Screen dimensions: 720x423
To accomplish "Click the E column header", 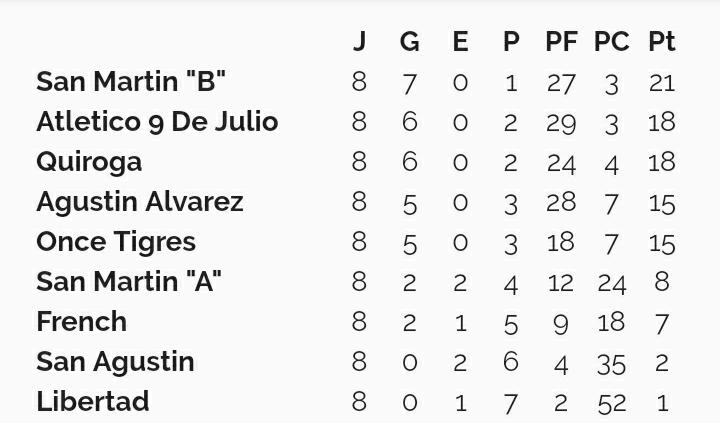I will point(461,41).
